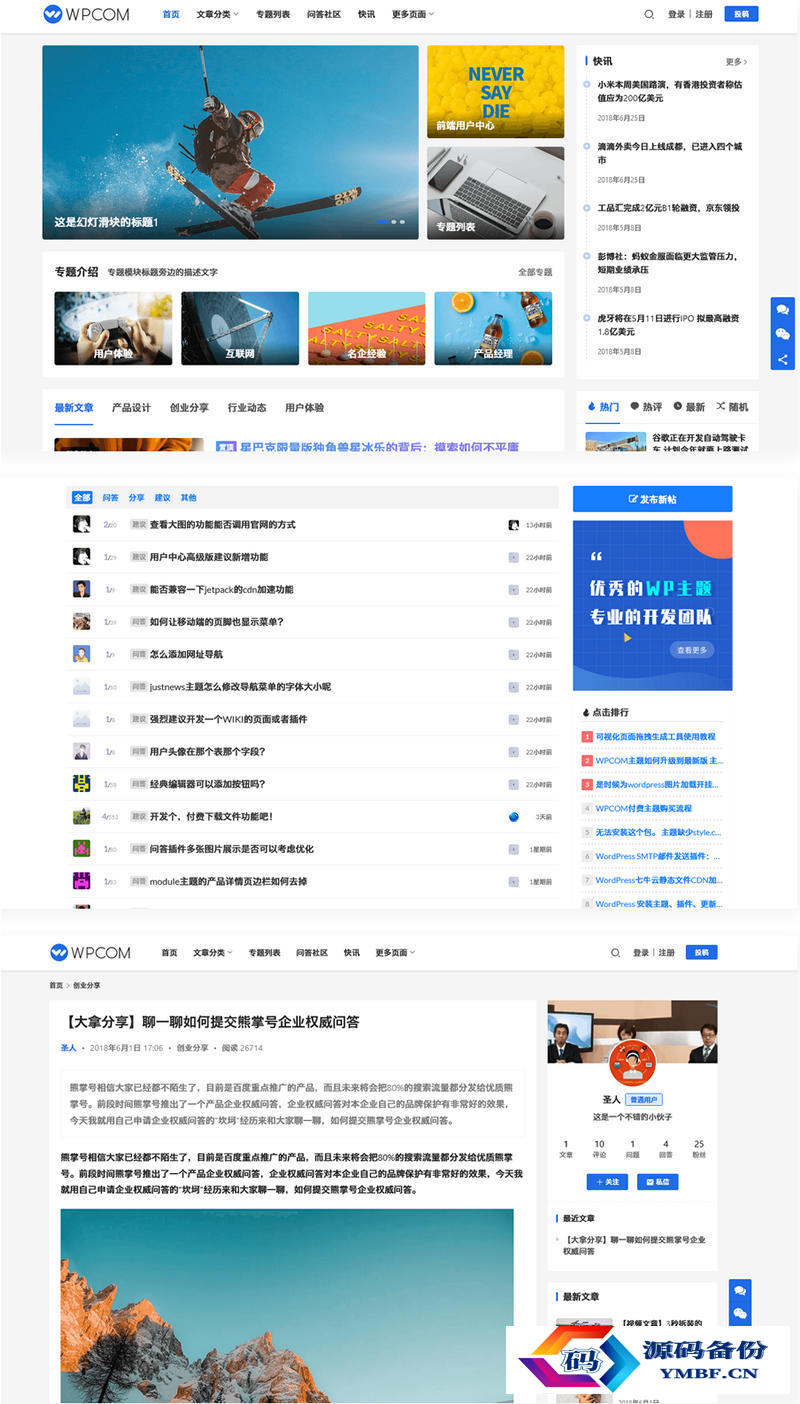The image size is (800, 1404).
Task: Open 互联网 topic thumbnail
Action: coord(240,328)
